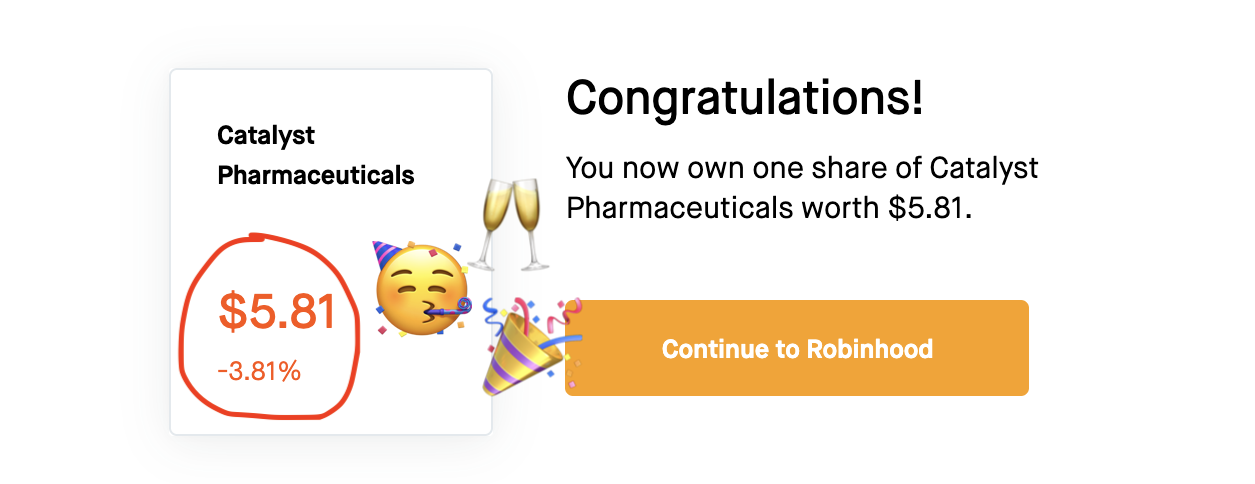
Task: Click the -3.81% change on the card
Action: tap(259, 372)
